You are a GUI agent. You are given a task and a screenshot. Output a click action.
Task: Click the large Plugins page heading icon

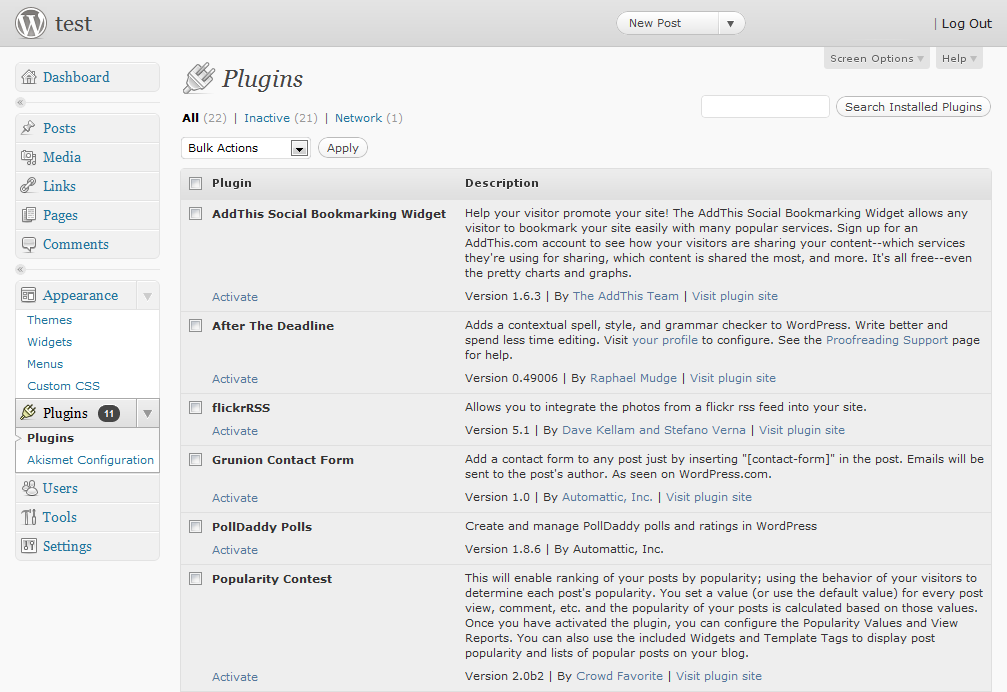(x=199, y=78)
